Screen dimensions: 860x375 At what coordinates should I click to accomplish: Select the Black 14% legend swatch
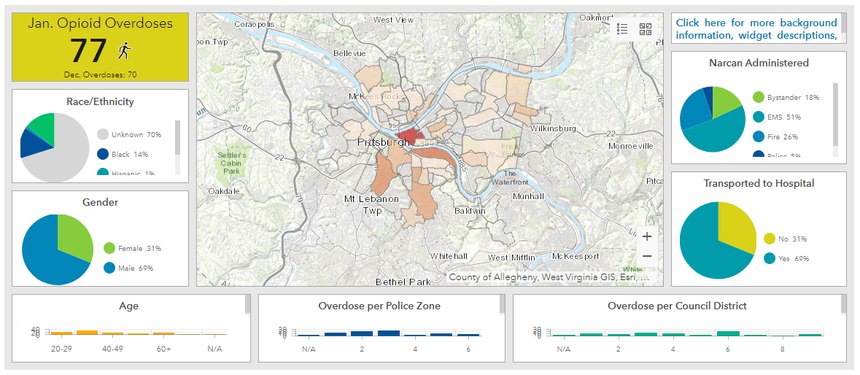click(x=103, y=154)
